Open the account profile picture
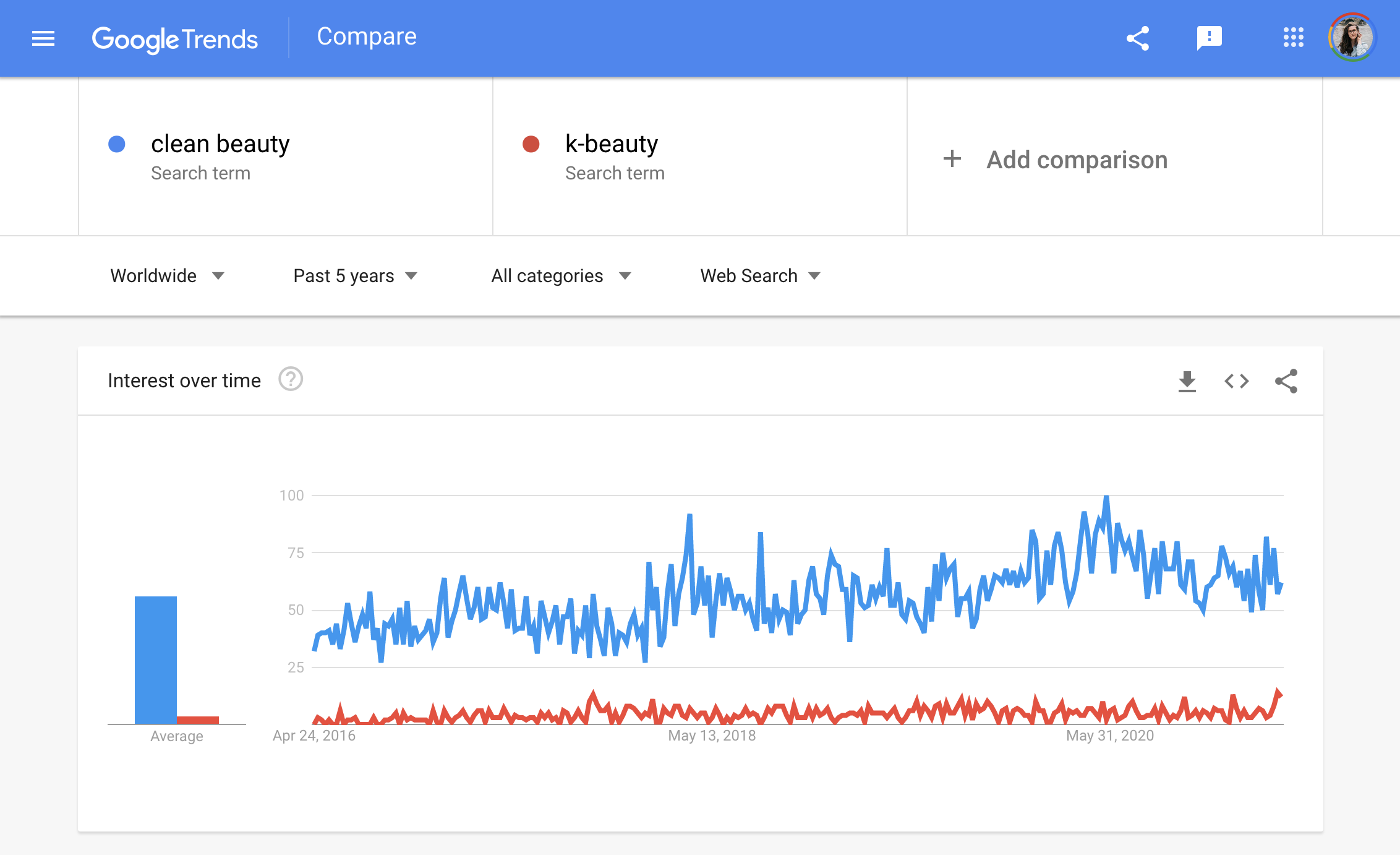Image resolution: width=1400 pixels, height=855 pixels. click(1352, 37)
